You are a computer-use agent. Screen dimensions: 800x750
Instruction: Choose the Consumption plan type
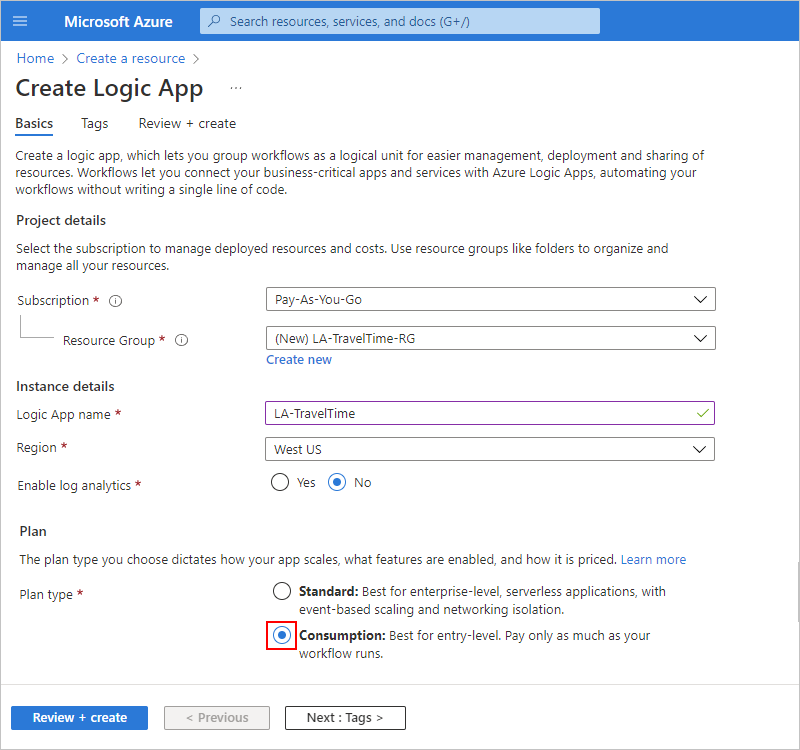tap(283, 635)
